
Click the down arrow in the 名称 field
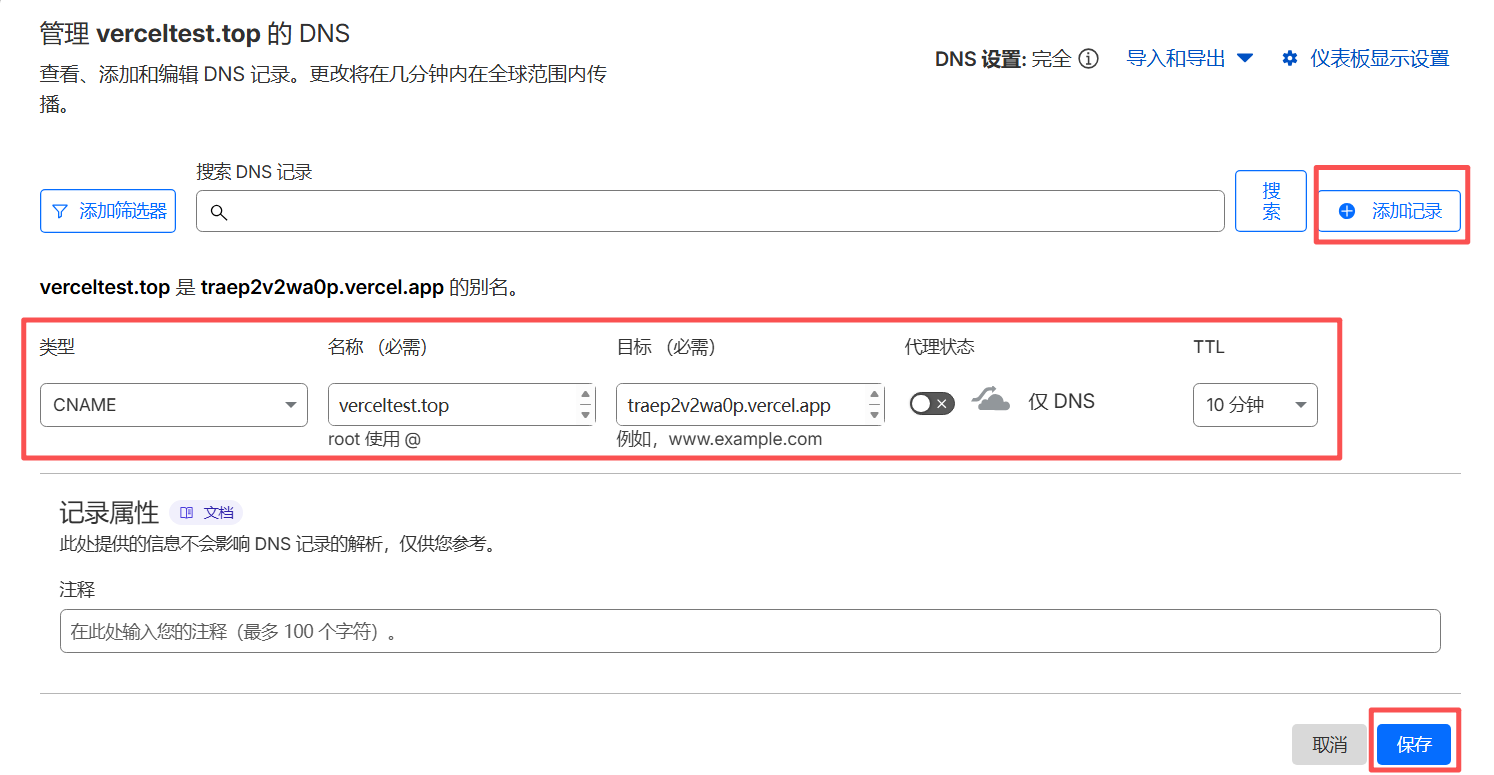click(586, 414)
